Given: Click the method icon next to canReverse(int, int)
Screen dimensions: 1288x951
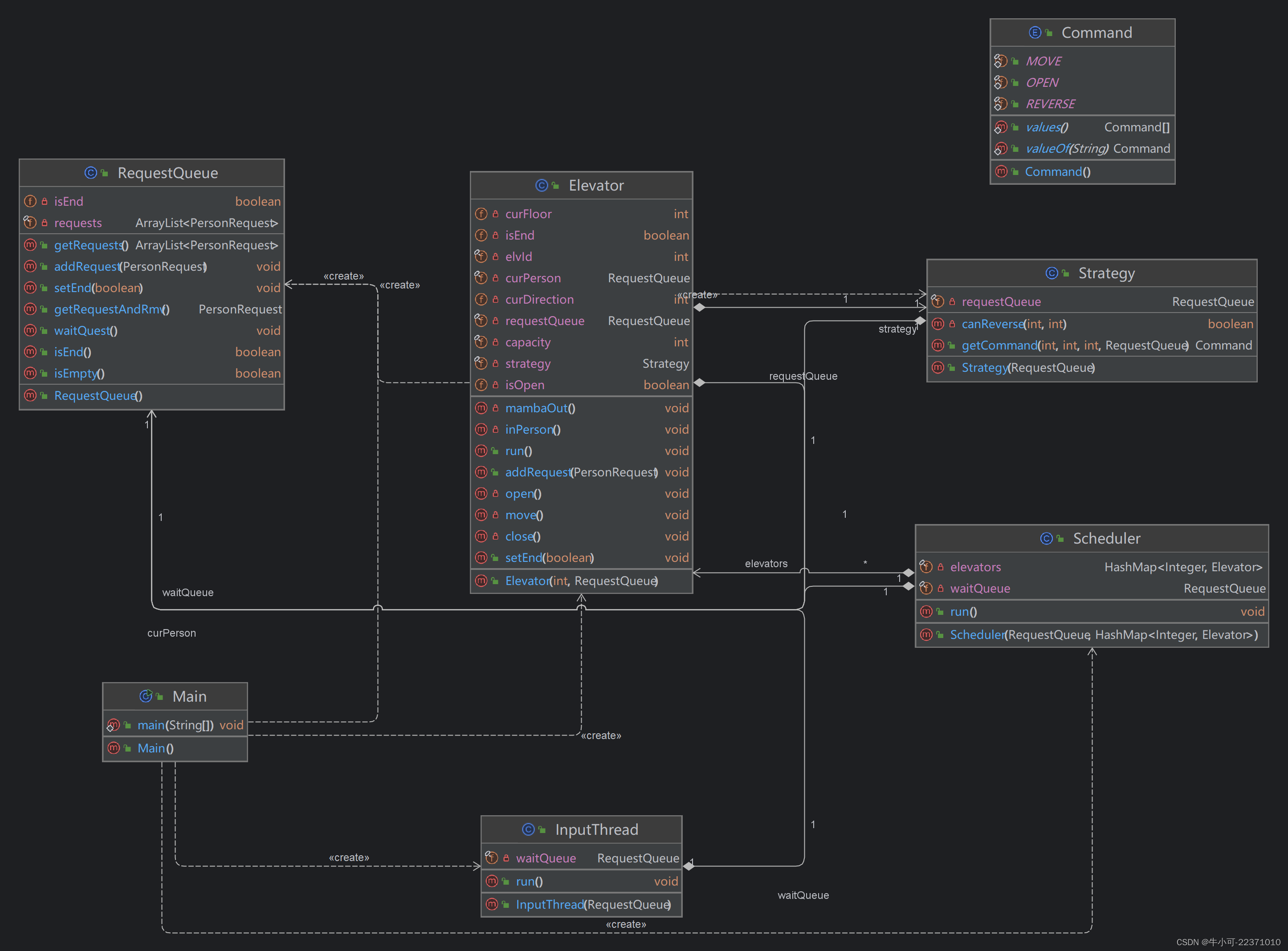Looking at the screenshot, I should coord(937,324).
